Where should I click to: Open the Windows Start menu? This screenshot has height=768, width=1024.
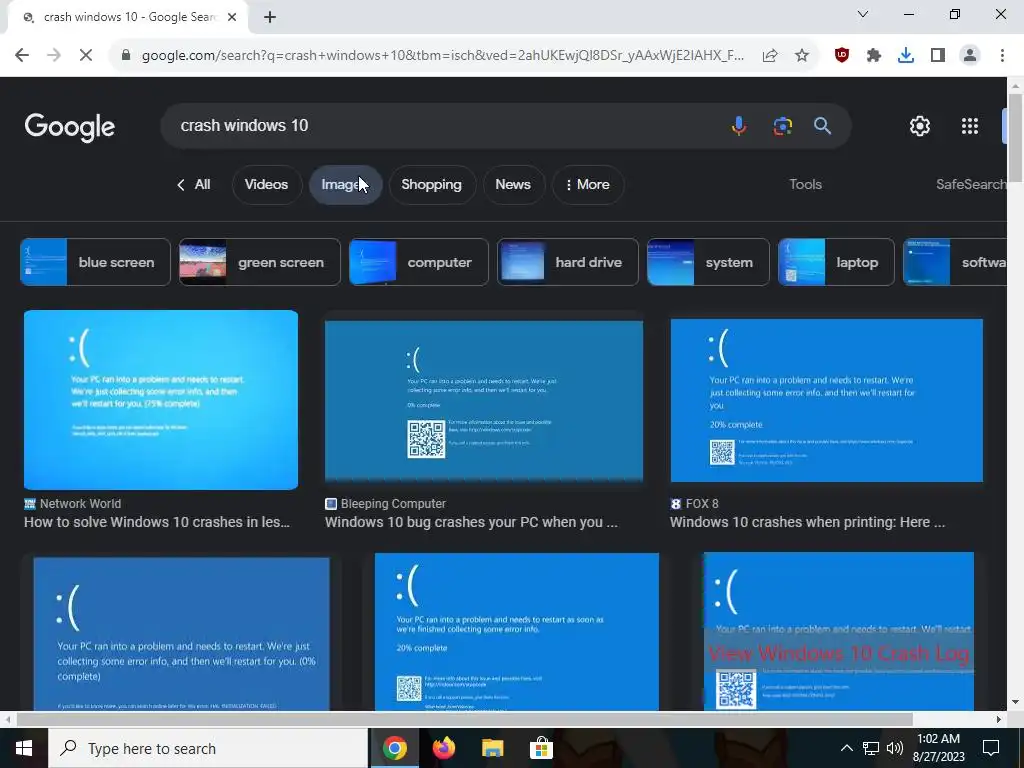click(24, 748)
